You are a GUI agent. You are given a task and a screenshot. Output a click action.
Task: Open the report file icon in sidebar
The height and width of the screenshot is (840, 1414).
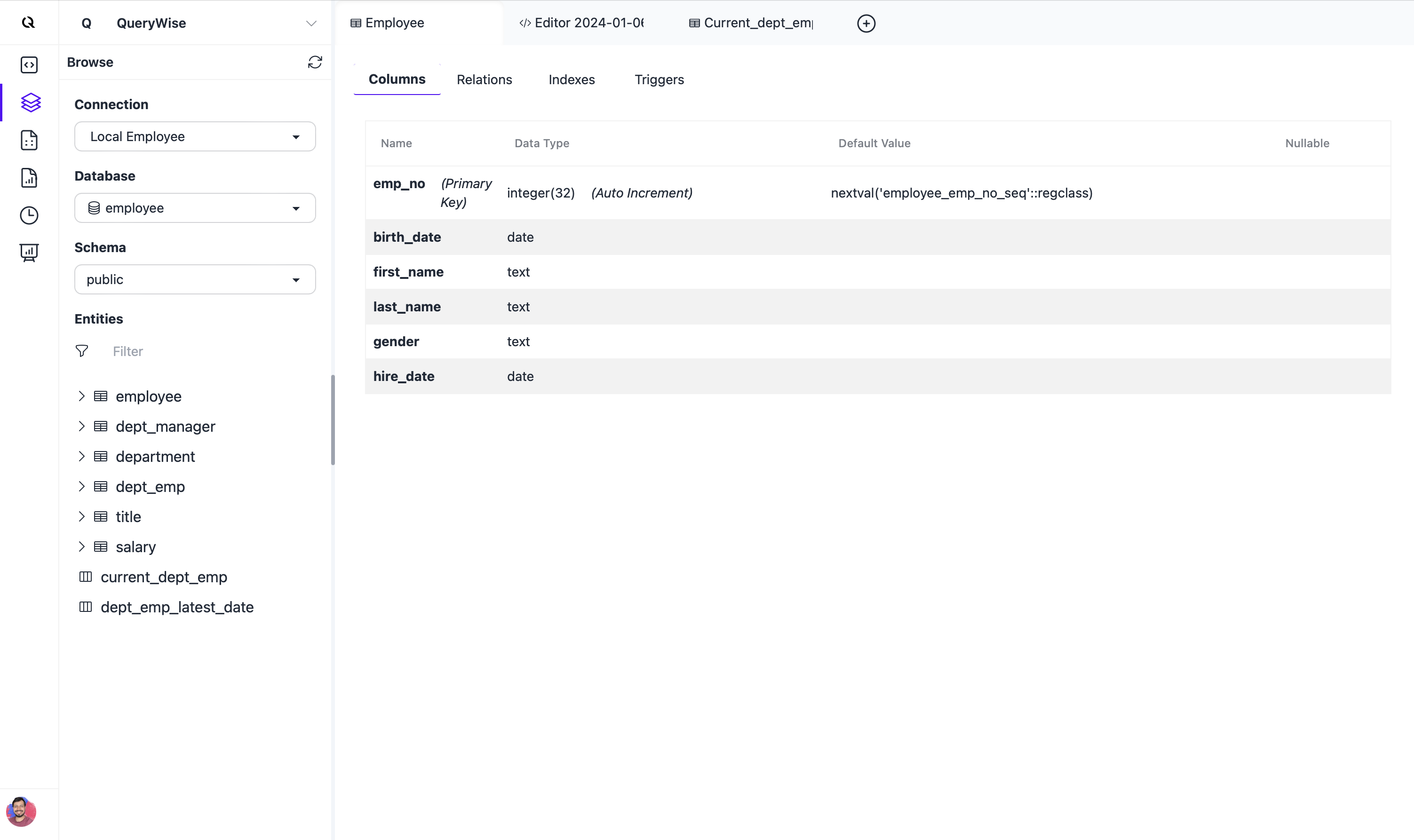pyautogui.click(x=29, y=178)
